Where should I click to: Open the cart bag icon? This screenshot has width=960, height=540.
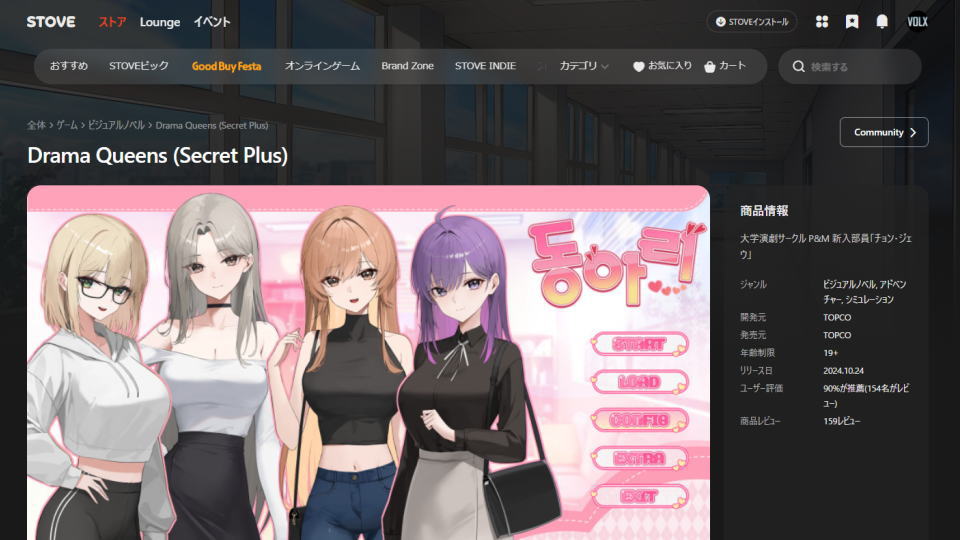click(709, 67)
